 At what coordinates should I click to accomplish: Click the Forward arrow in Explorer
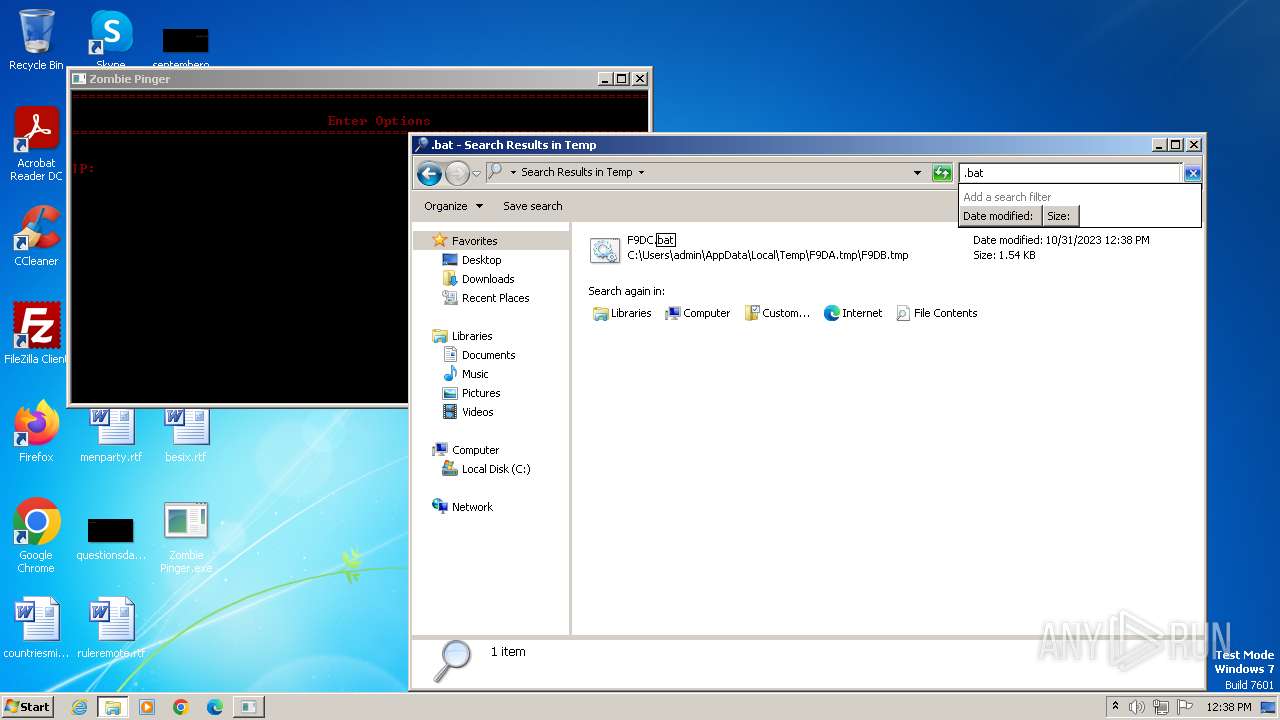pos(457,173)
